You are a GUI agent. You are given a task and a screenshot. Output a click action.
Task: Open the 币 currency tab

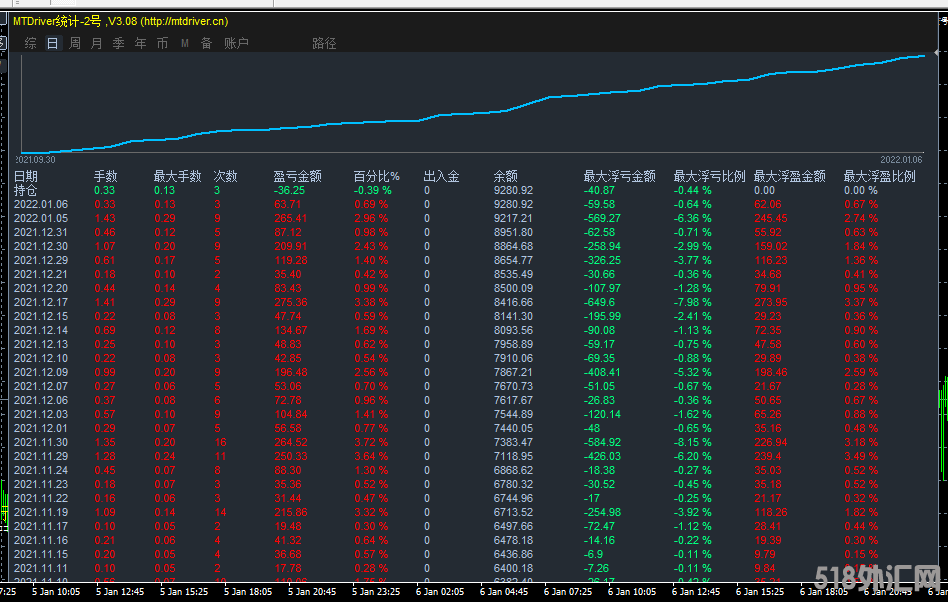point(162,43)
